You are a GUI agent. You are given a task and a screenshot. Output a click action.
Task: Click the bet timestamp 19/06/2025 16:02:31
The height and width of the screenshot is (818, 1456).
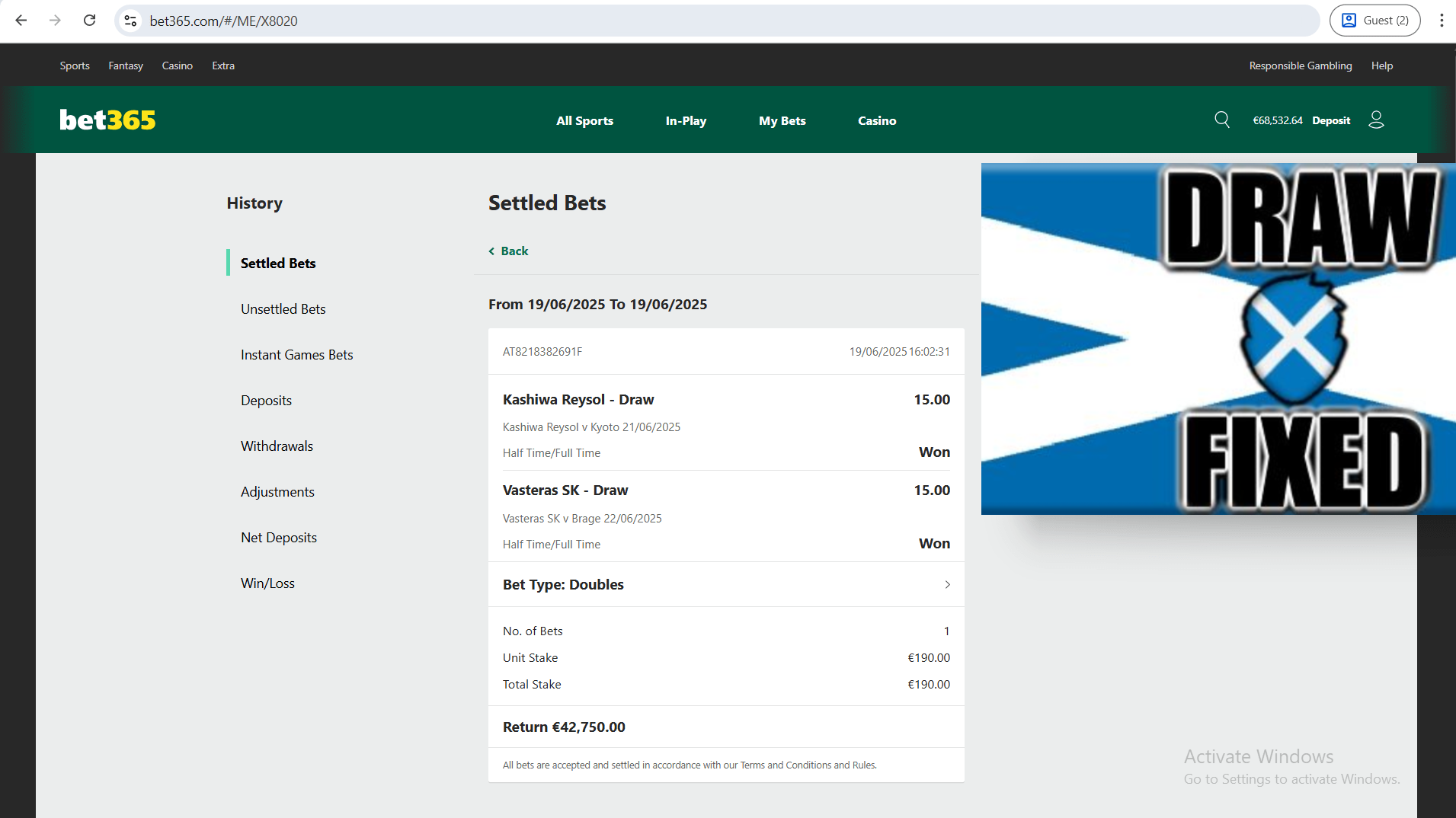pyautogui.click(x=899, y=351)
